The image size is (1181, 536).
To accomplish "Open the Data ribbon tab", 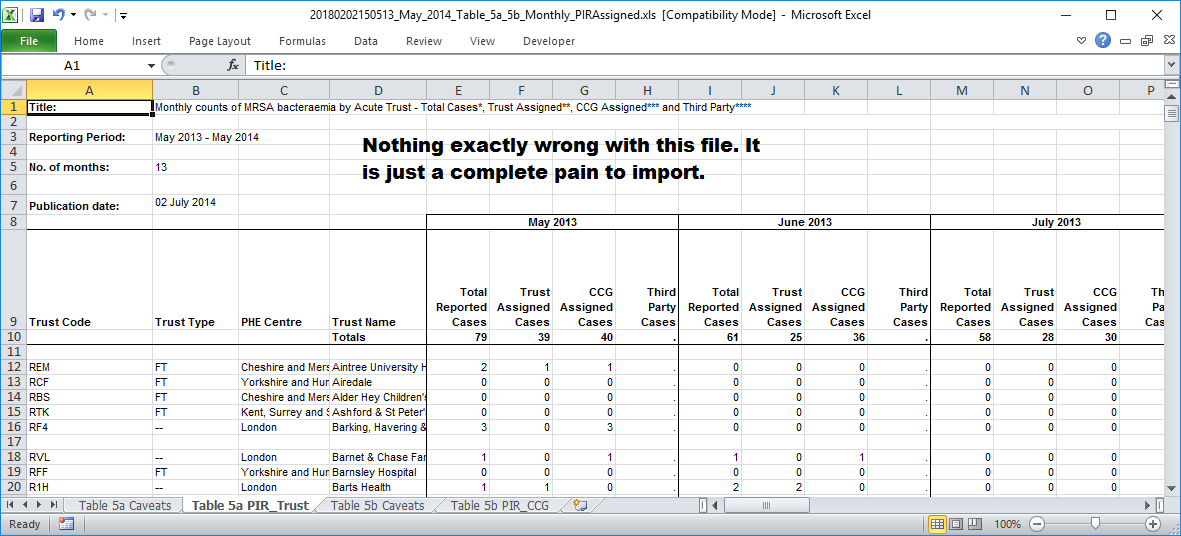I will coord(365,41).
